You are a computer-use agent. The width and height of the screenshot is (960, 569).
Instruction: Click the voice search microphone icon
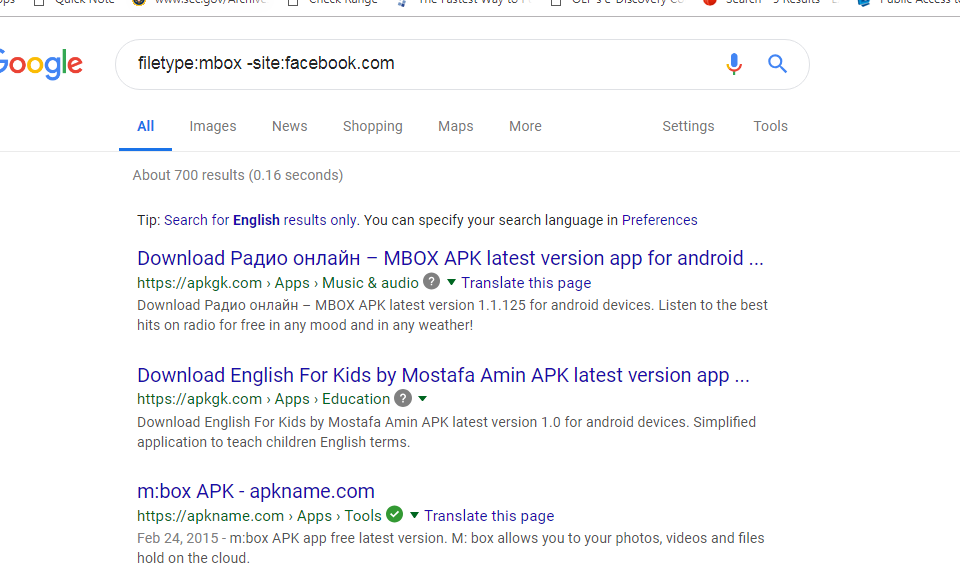point(733,64)
